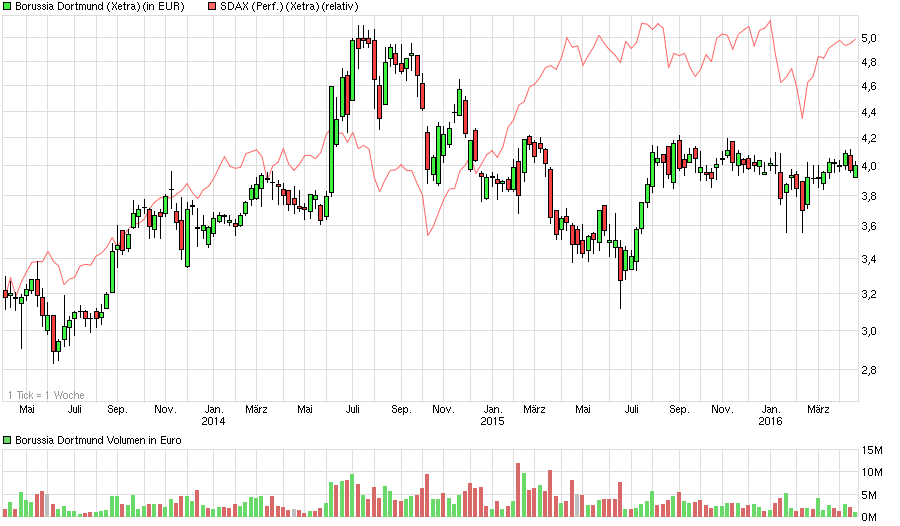Viewport: 900px width, 526px height.
Task: Click the 3,4 price axis label
Action: point(869,260)
